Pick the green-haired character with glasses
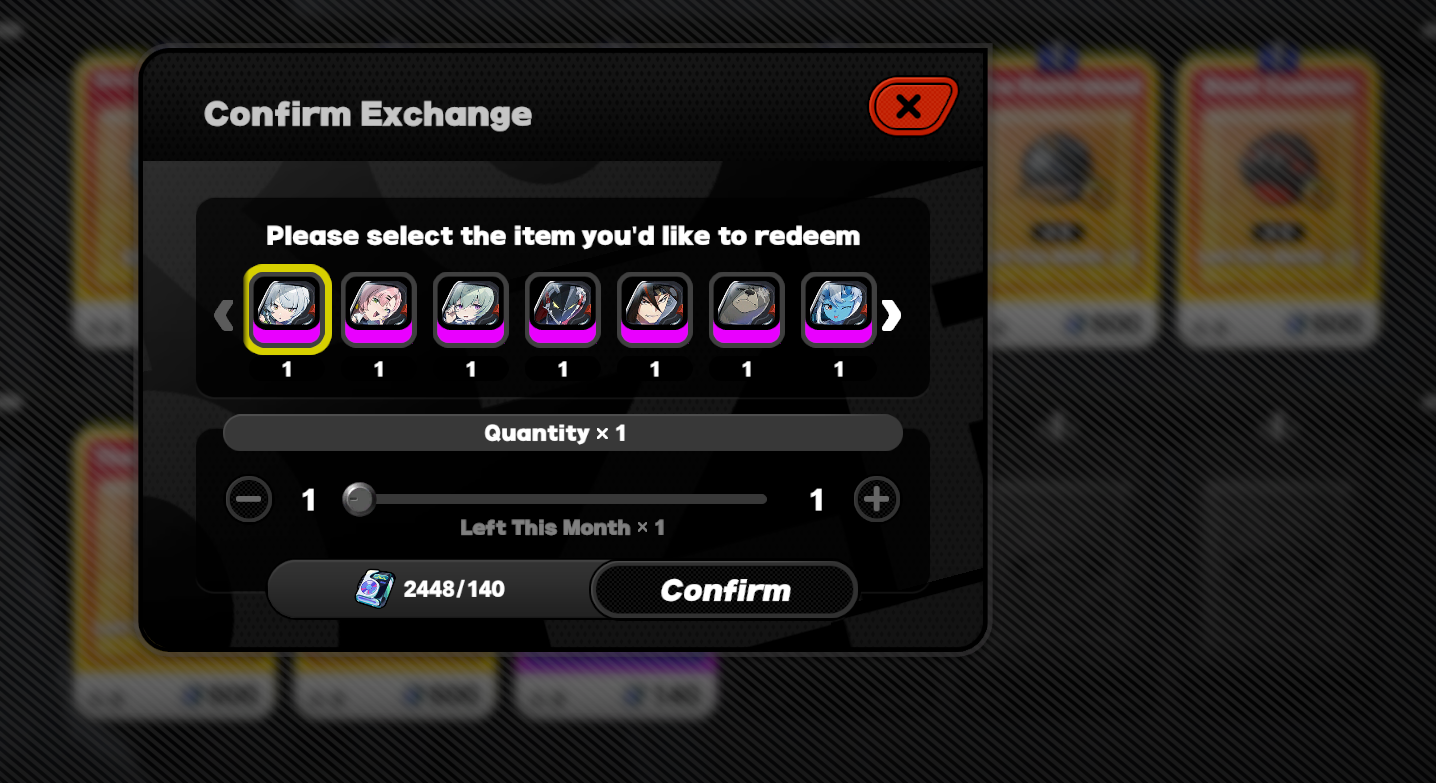Viewport: 1436px width, 783px height. [x=471, y=310]
